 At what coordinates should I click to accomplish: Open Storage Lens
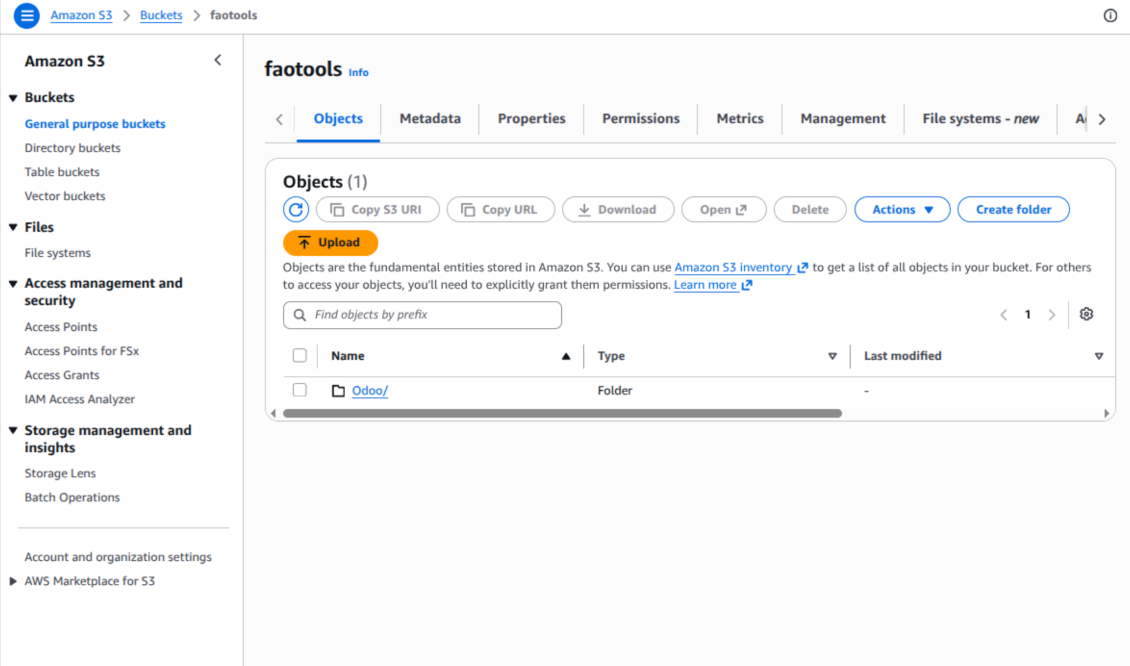60,474
